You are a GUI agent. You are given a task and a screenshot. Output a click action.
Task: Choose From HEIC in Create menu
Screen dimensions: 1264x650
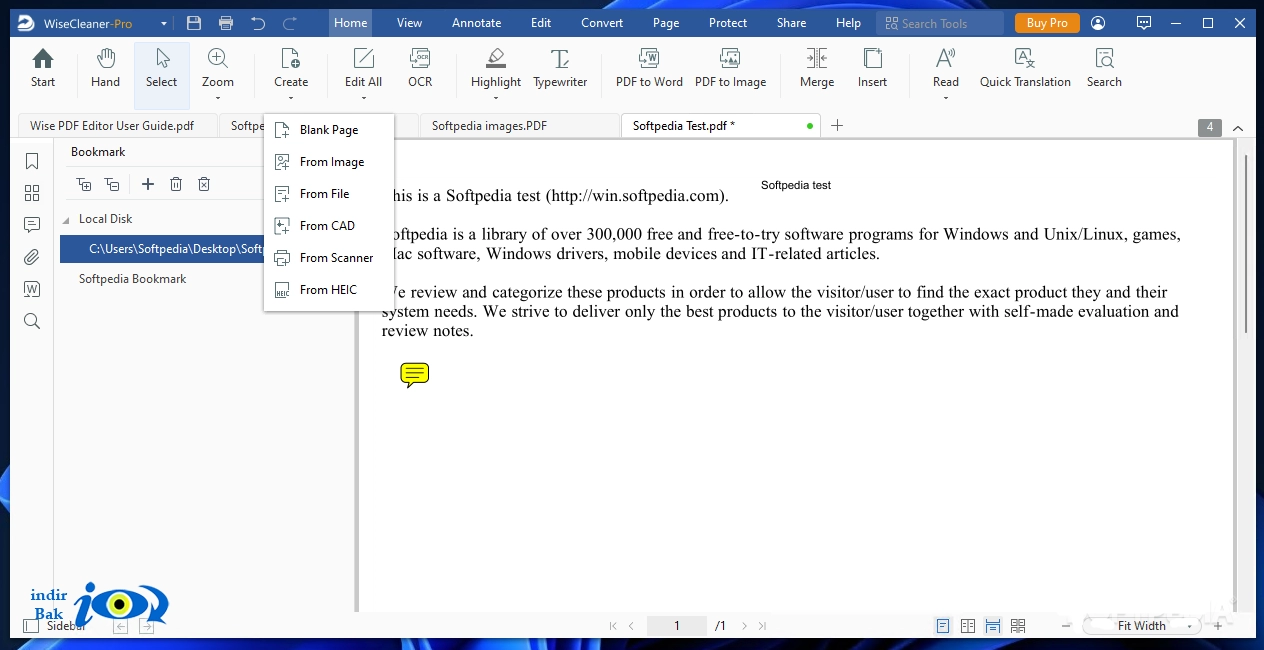329,290
